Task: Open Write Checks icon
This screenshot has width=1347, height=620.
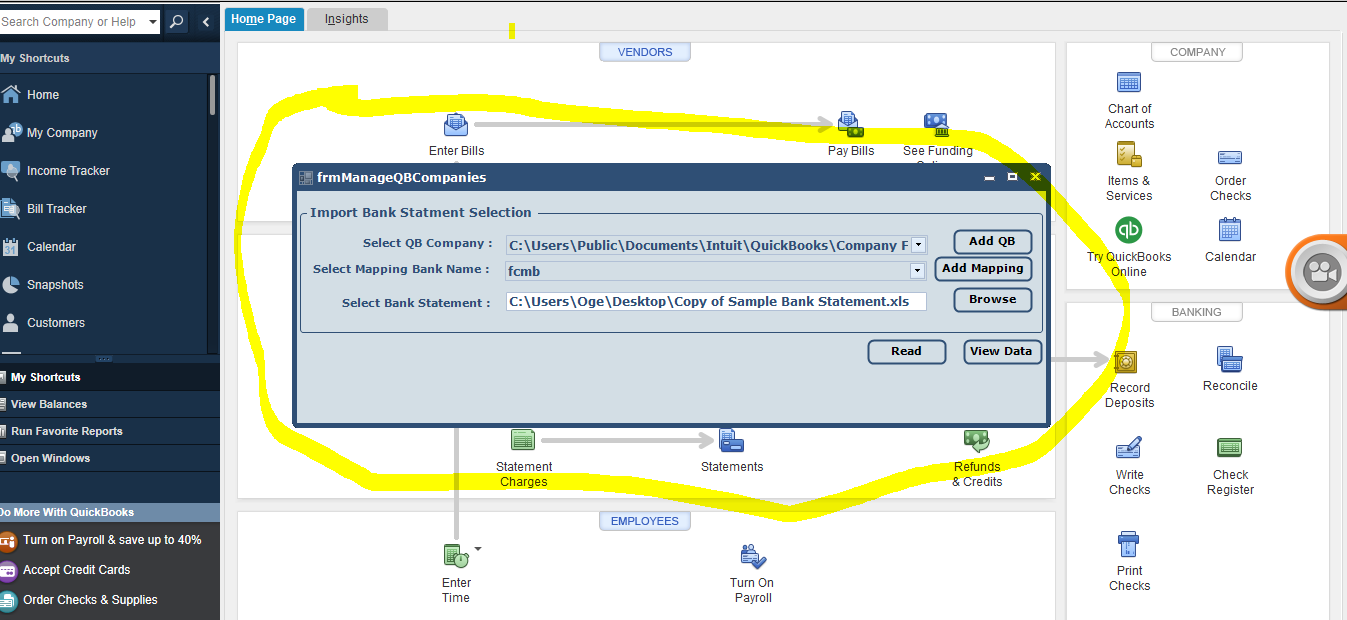Action: [1129, 448]
